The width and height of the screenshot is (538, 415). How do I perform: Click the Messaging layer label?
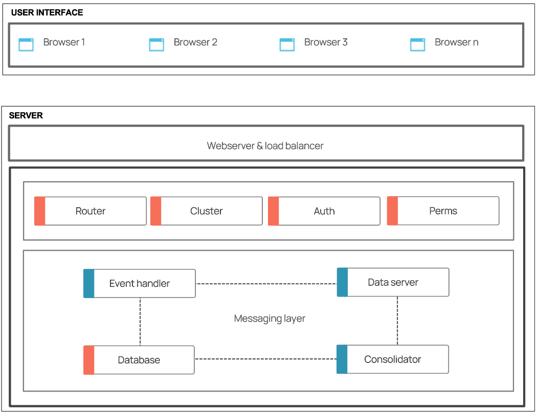(x=270, y=318)
